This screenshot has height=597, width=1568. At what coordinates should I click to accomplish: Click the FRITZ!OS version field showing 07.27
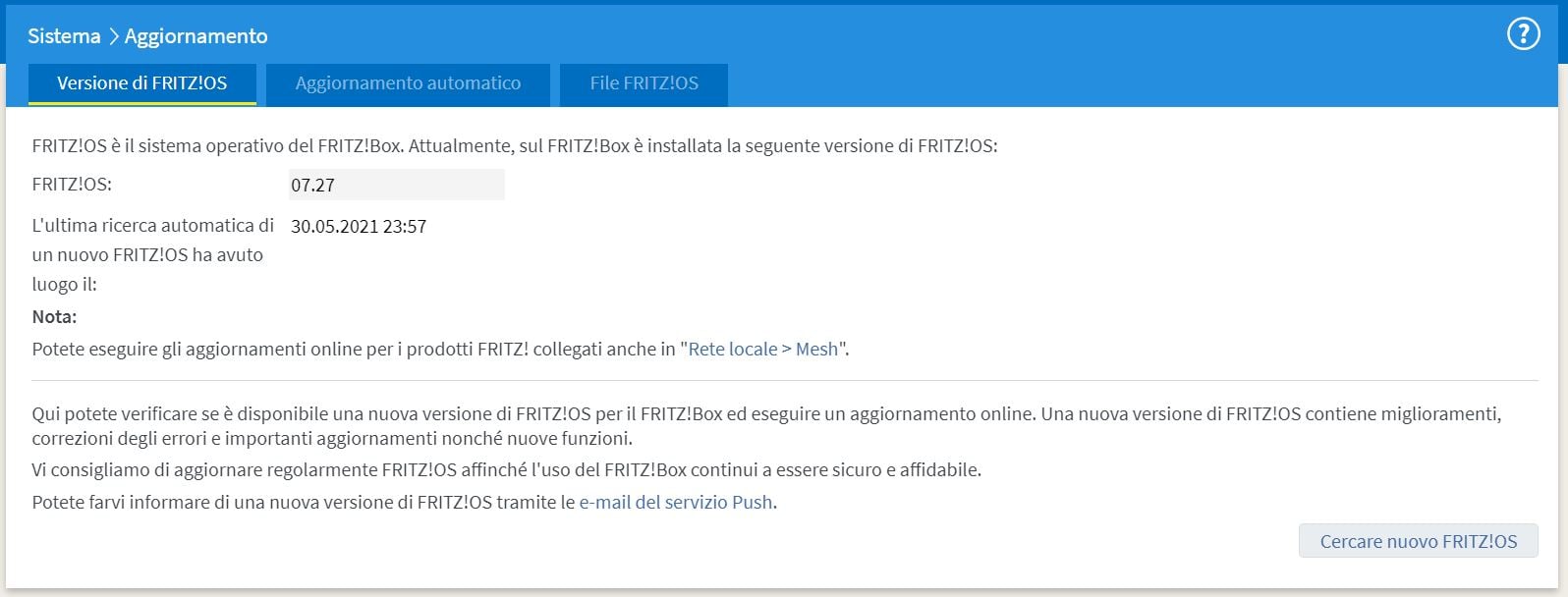click(396, 185)
